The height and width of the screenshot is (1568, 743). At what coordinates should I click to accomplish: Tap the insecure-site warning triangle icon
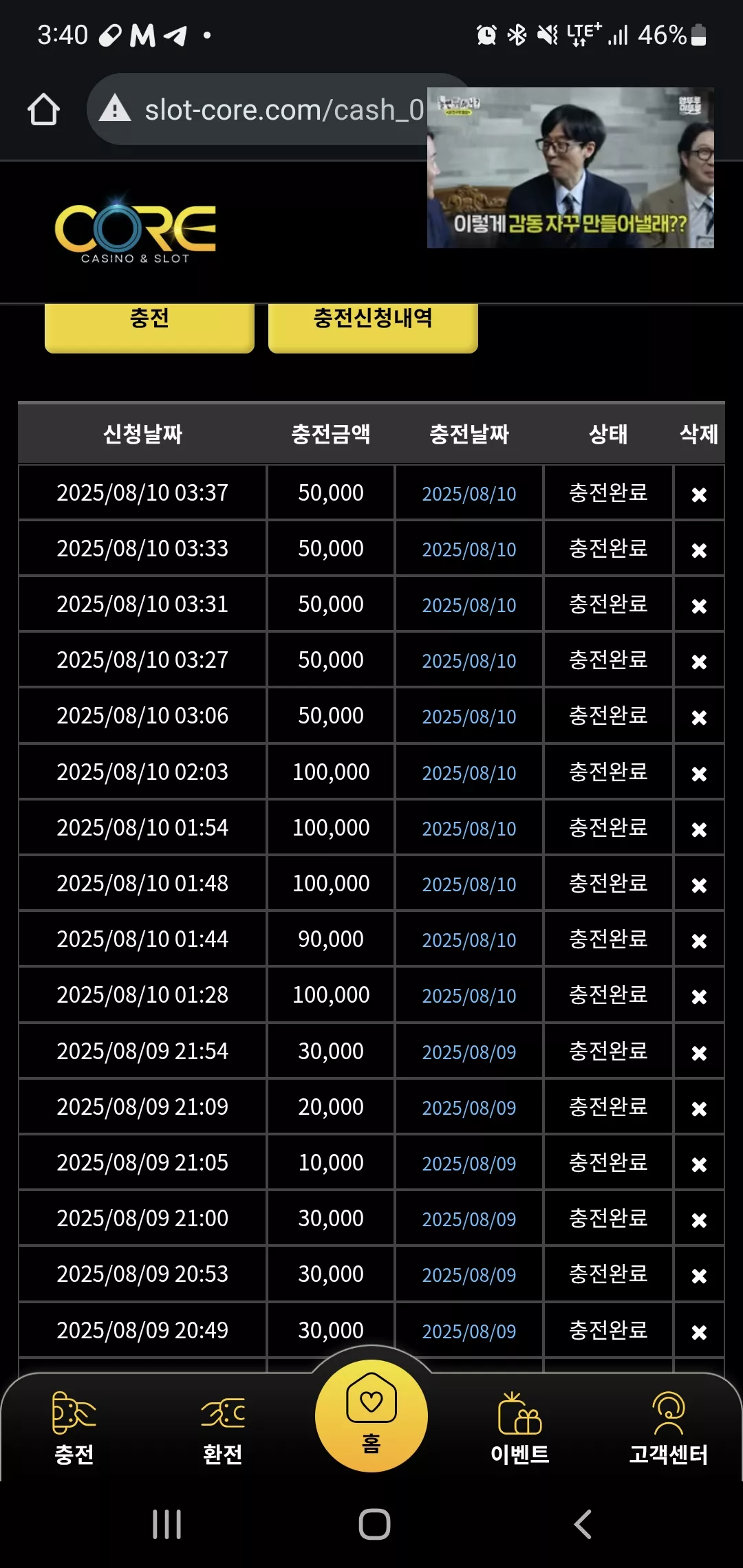pos(115,109)
